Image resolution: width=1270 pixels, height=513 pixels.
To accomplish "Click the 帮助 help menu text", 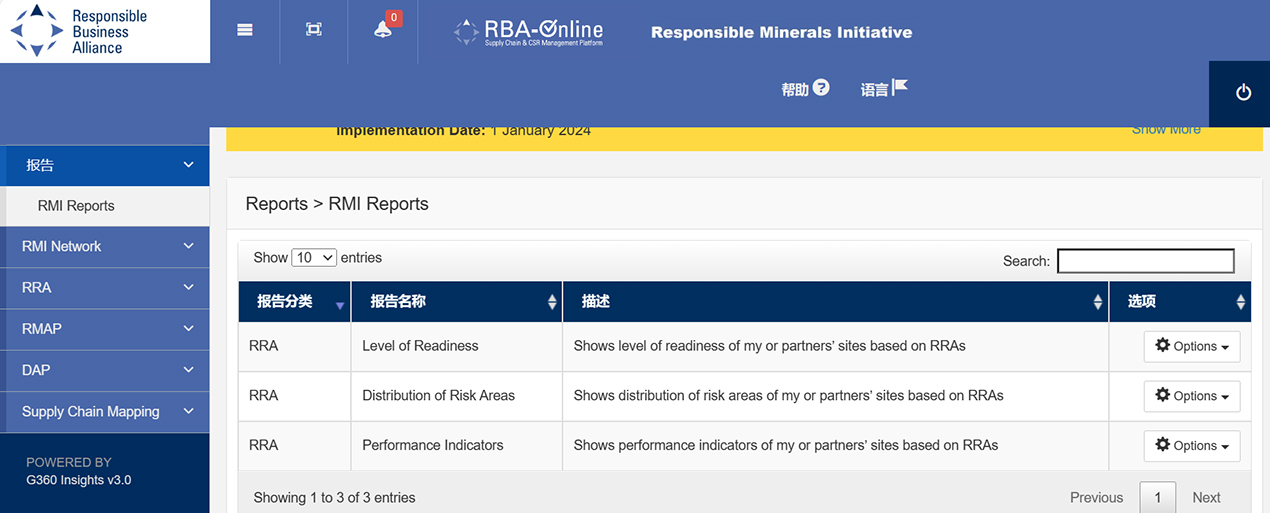I will (794, 89).
